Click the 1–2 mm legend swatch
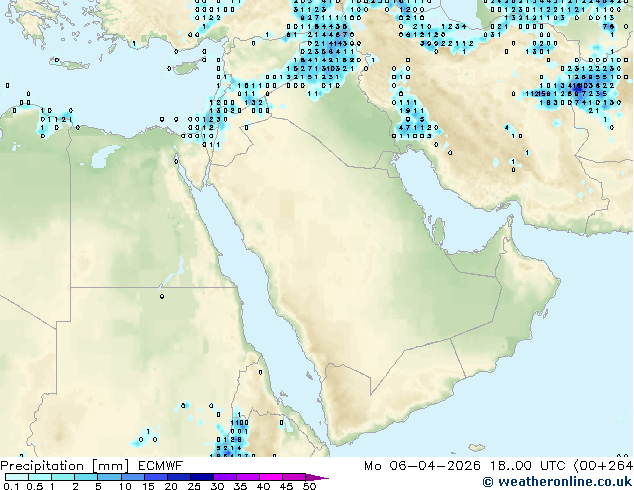The width and height of the screenshot is (634, 490). (x=63, y=477)
